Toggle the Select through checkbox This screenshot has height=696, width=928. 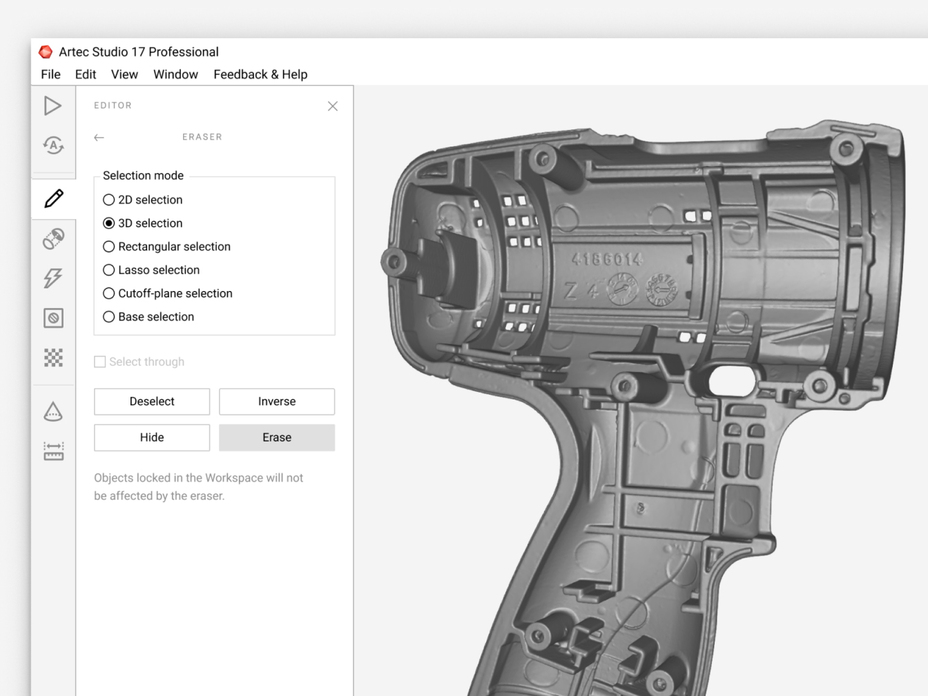[x=100, y=362]
